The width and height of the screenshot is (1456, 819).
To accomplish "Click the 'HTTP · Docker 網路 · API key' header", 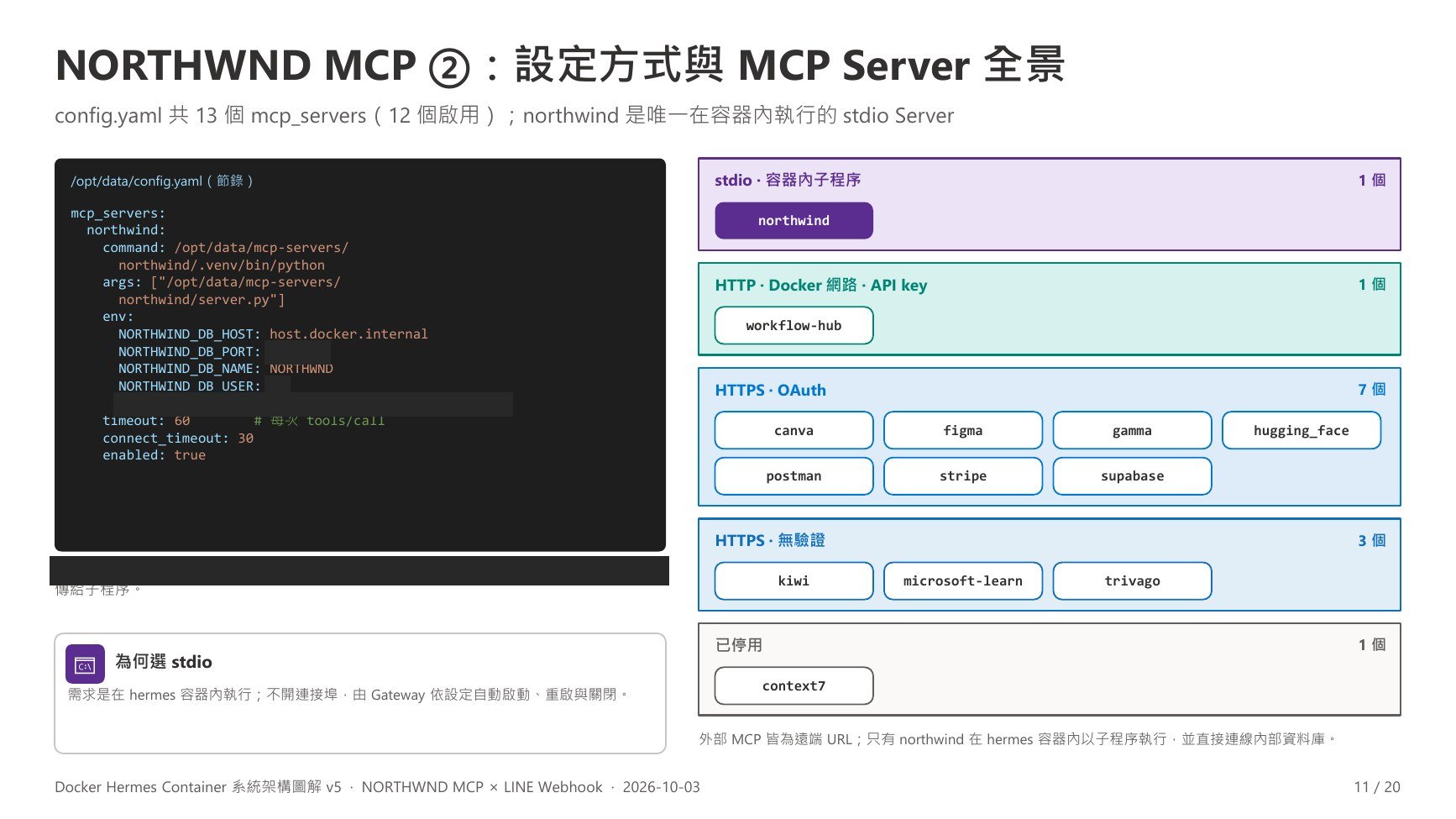I will coord(821,285).
